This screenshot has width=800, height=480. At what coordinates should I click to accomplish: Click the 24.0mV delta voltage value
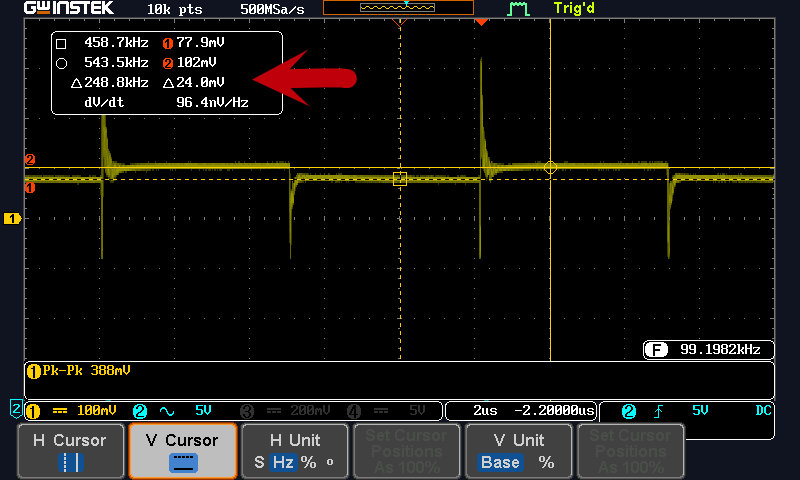click(x=201, y=82)
